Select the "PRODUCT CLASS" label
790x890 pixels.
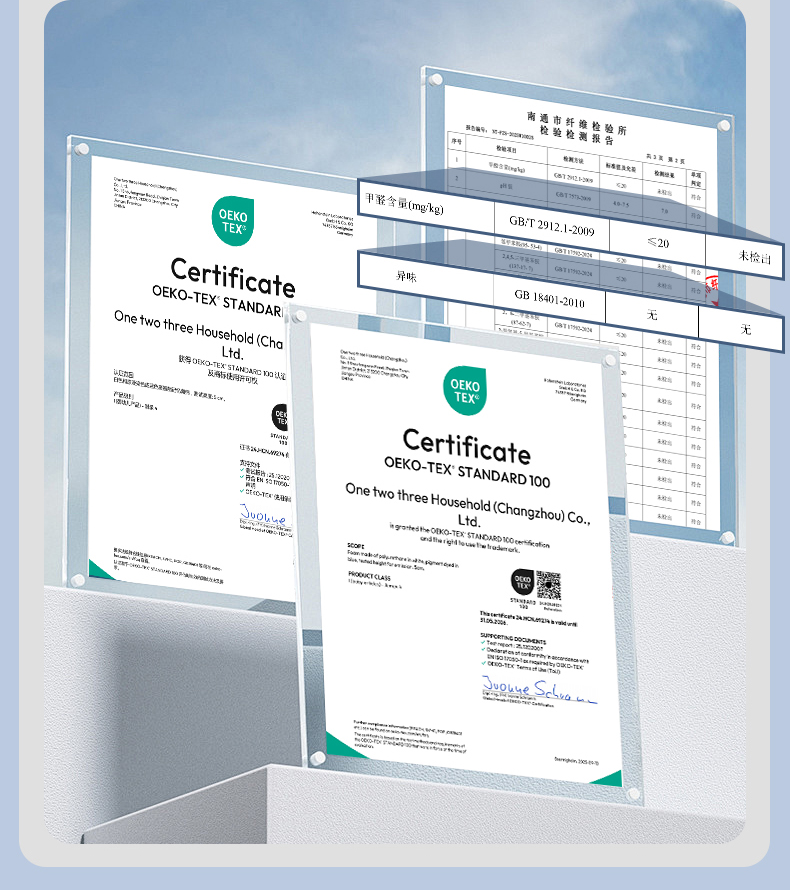tap(369, 576)
